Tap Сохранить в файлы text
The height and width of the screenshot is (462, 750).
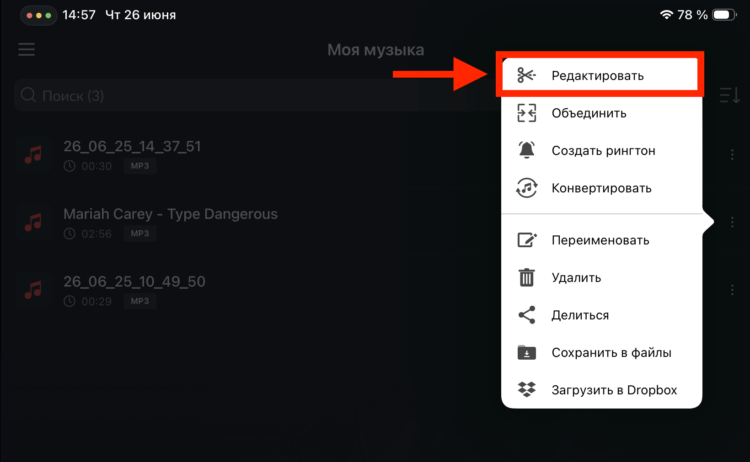611,352
